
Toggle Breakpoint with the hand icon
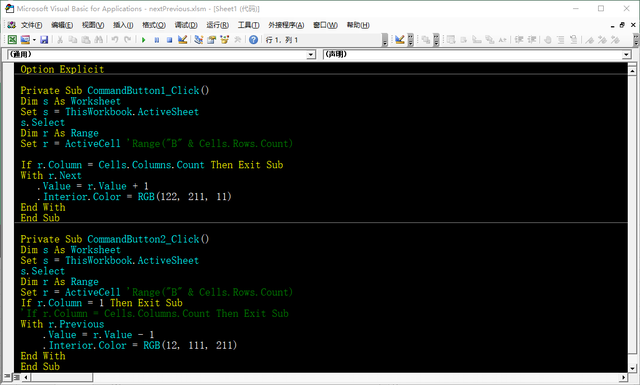[x=547, y=40]
